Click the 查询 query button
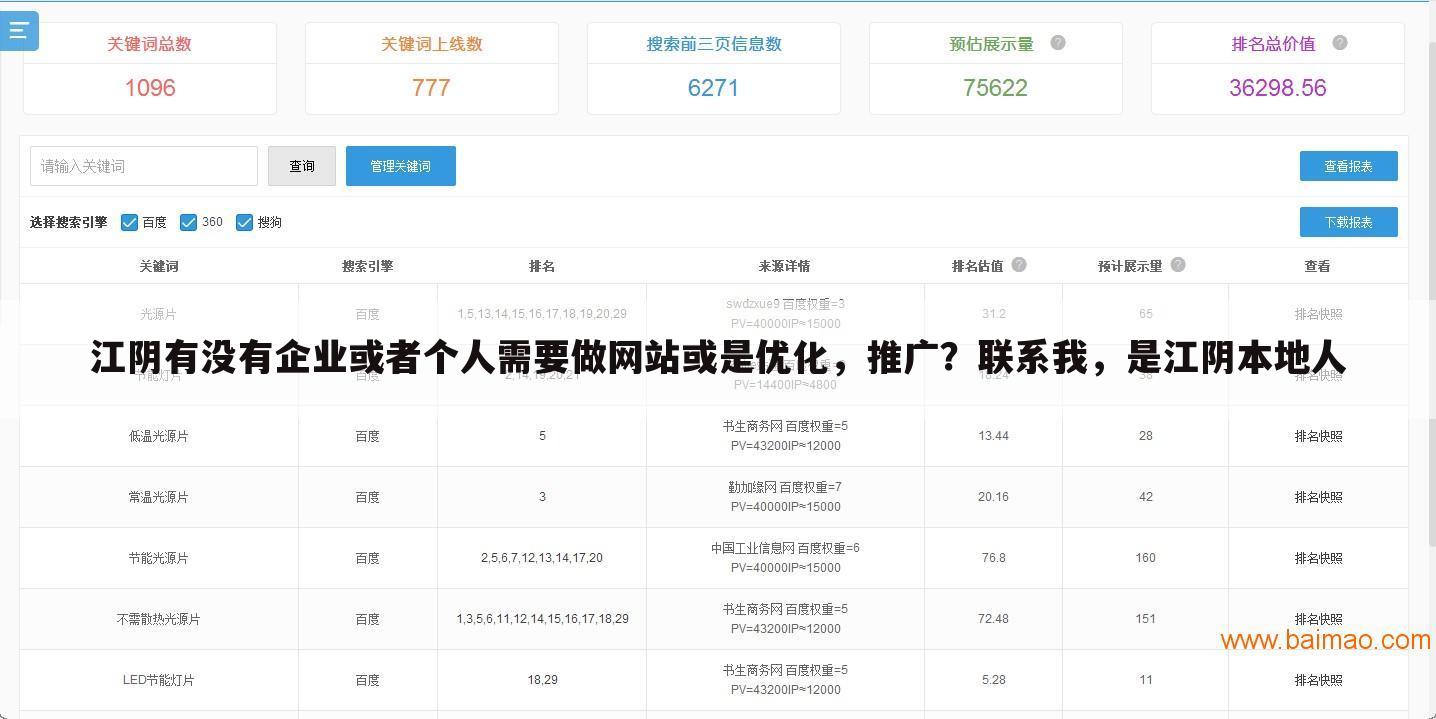 click(x=301, y=166)
